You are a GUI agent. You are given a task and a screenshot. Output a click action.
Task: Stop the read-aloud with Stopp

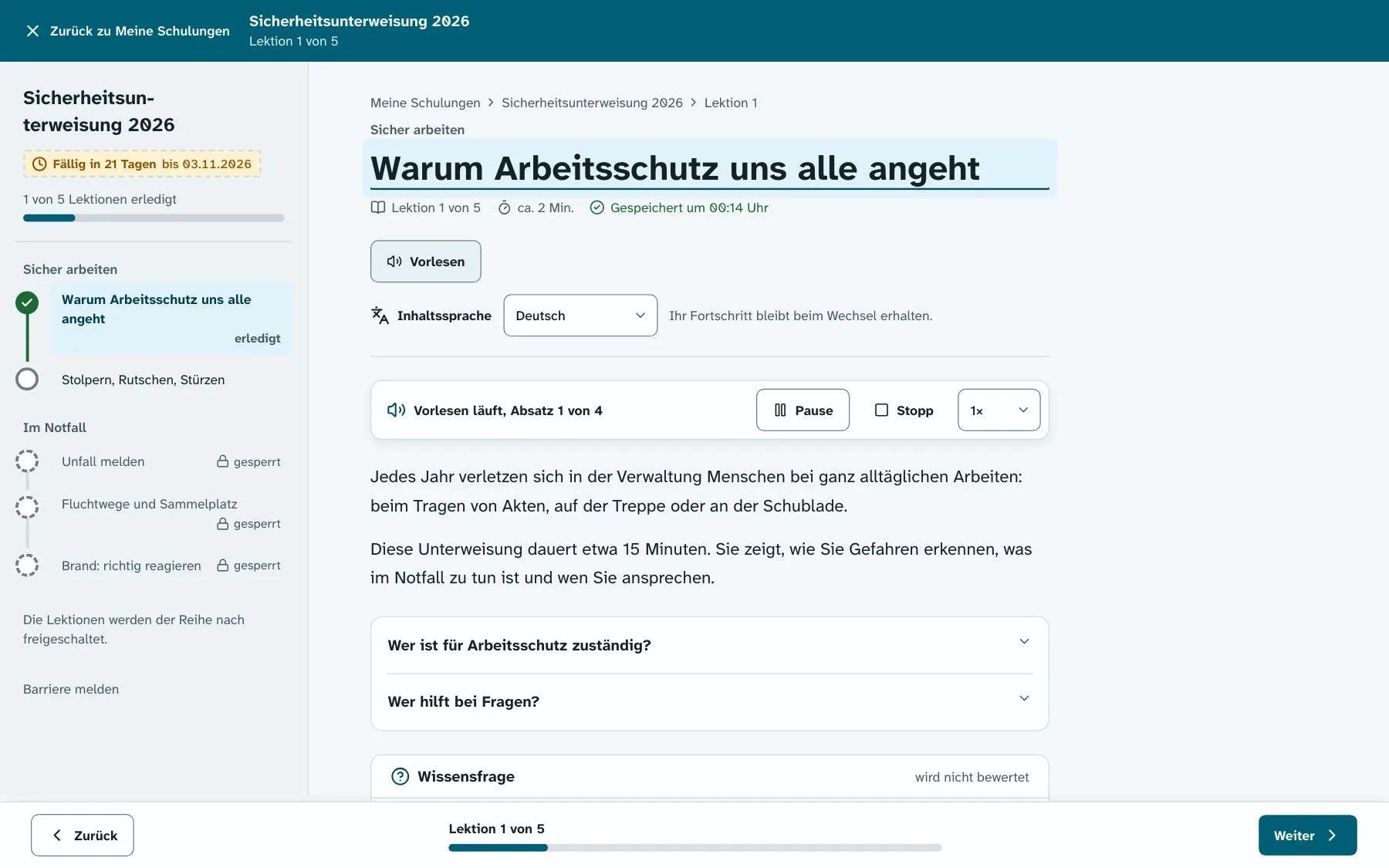904,410
